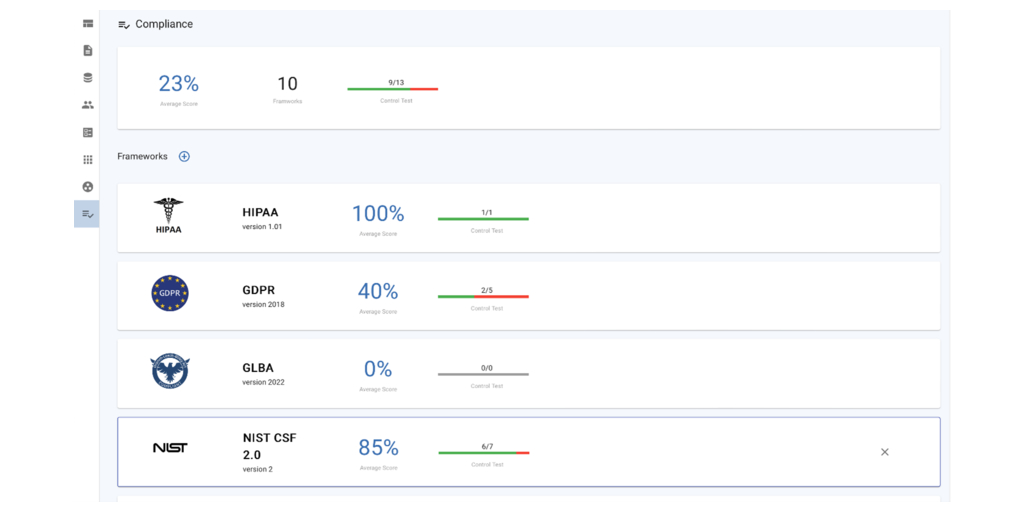Click the GDPR 2/5 control test bar
Image resolution: width=1024 pixels, height=512 pixels.
[483, 296]
